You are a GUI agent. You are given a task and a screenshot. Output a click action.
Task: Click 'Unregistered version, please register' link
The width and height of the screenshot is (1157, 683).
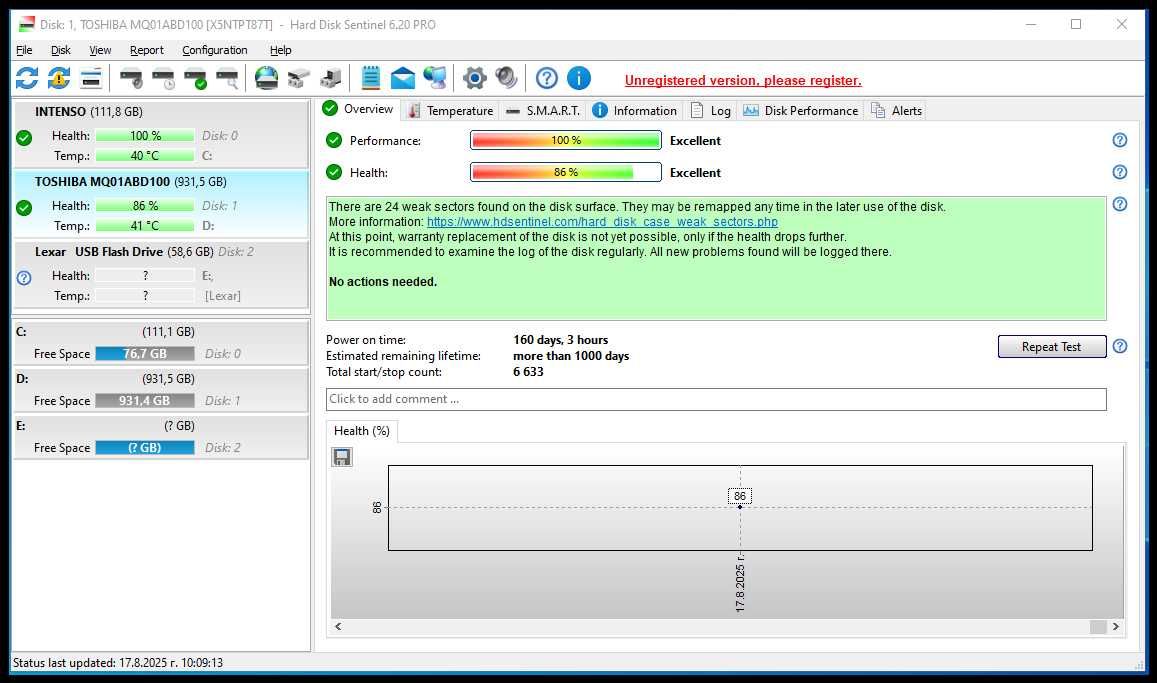743,80
